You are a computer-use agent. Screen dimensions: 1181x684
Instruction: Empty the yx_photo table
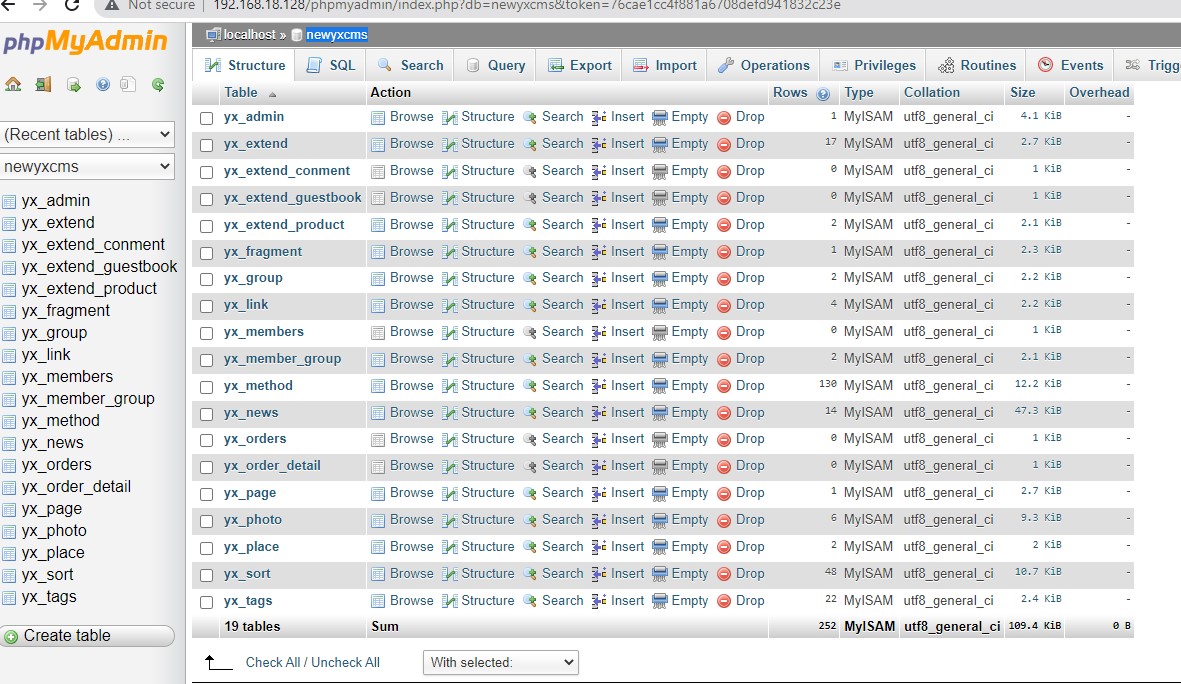(x=688, y=520)
